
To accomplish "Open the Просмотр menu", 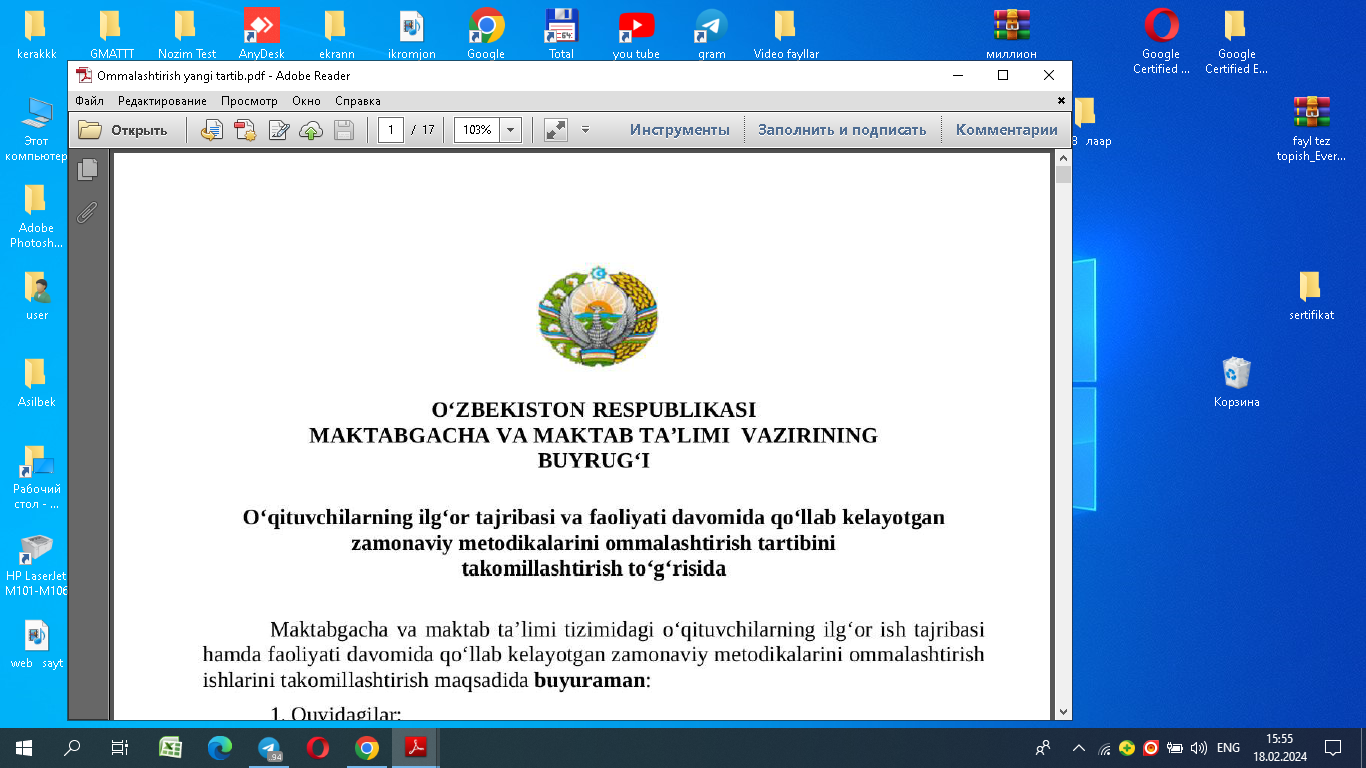I will [249, 101].
